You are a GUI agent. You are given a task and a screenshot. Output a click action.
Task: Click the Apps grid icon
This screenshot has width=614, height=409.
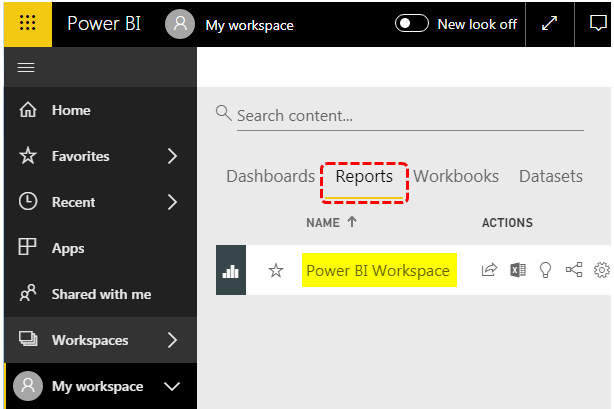(27, 247)
